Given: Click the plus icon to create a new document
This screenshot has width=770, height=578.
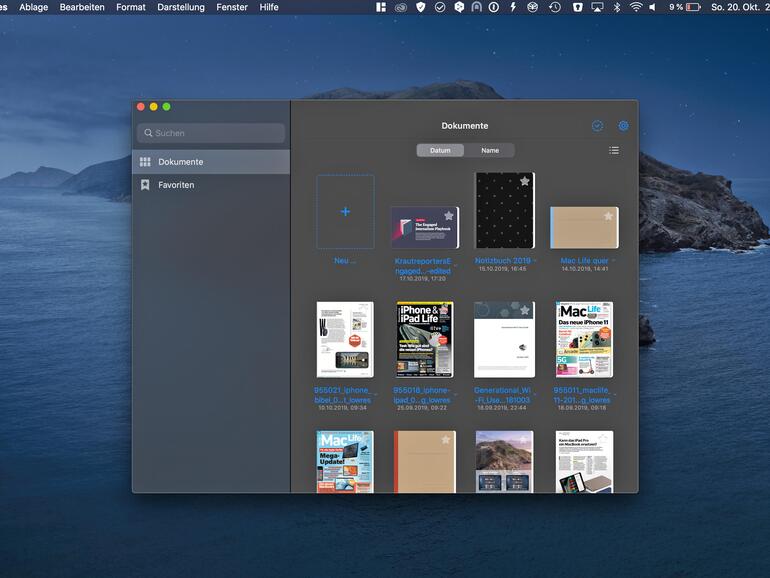Looking at the screenshot, I should (345, 212).
